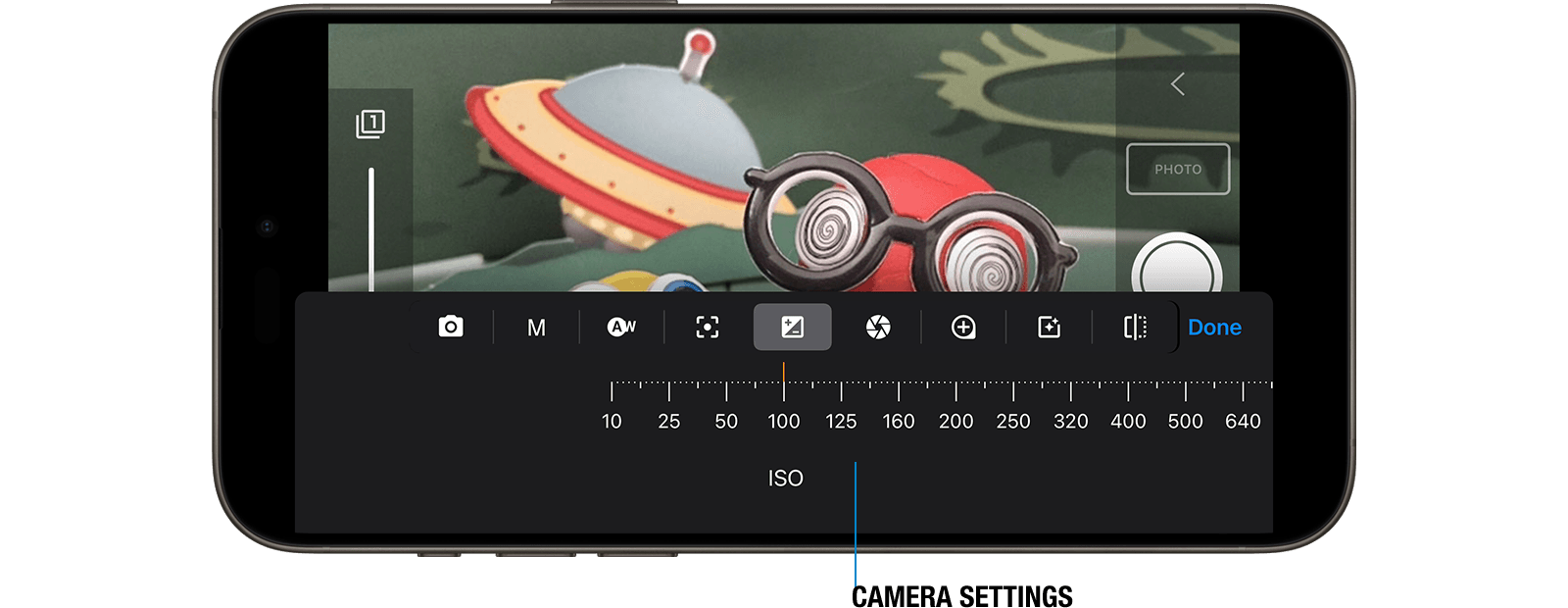Tap the PHOTO mode button
Image resolution: width=1568 pixels, height=608 pixels.
point(1178,169)
